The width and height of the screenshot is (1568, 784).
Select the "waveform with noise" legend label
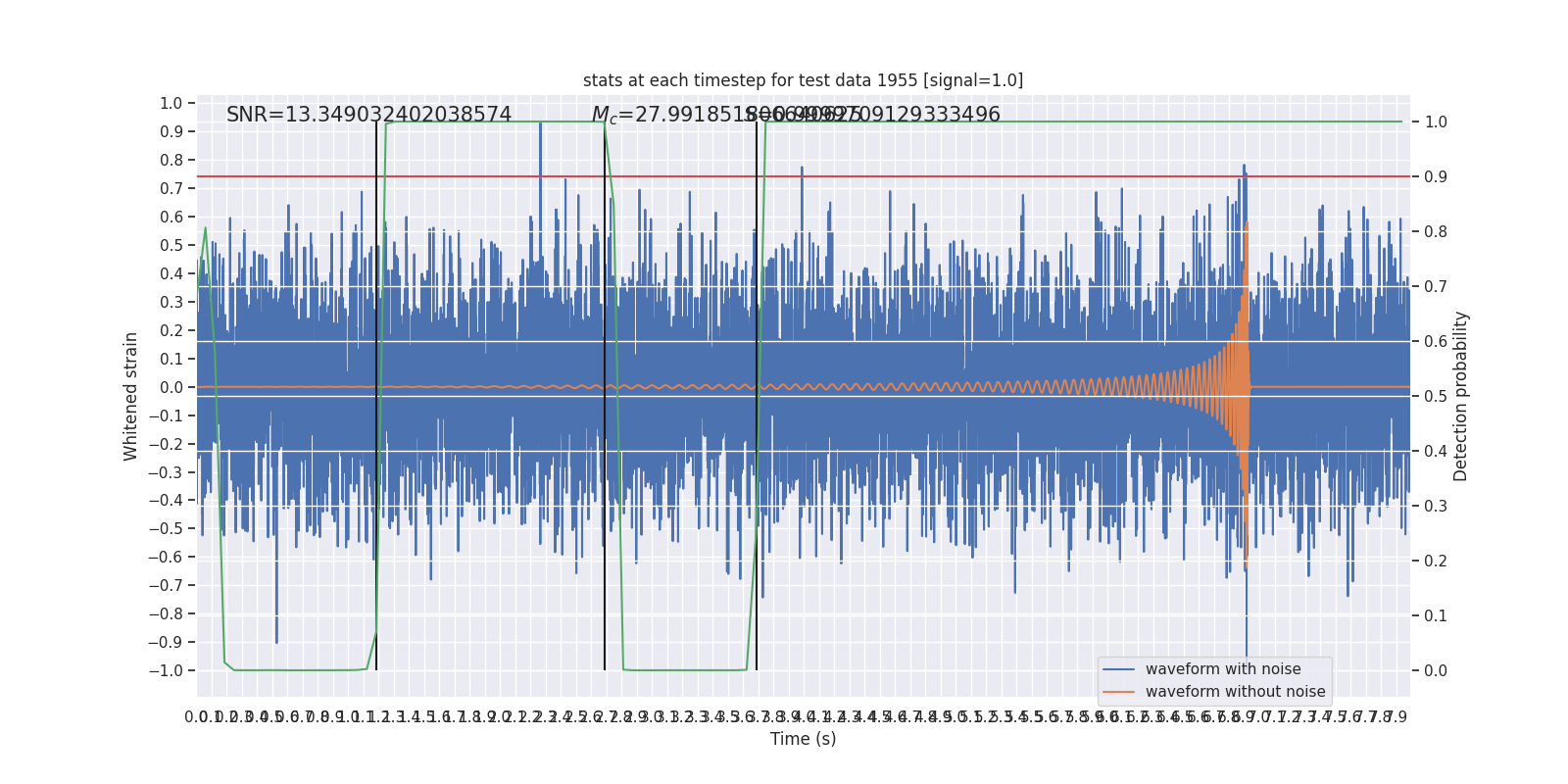click(x=1223, y=669)
